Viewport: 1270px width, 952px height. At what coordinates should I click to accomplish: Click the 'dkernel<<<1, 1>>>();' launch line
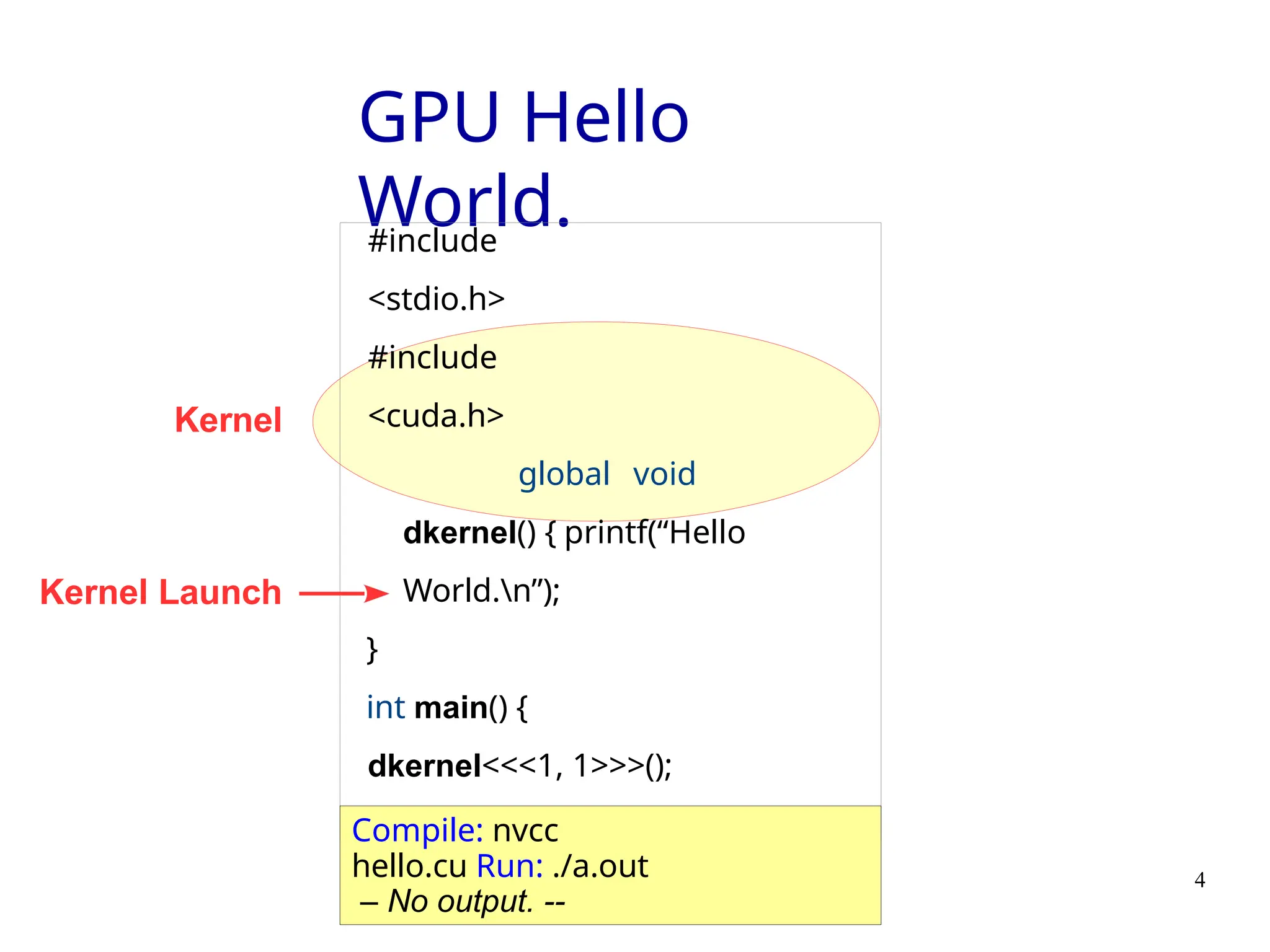click(520, 767)
